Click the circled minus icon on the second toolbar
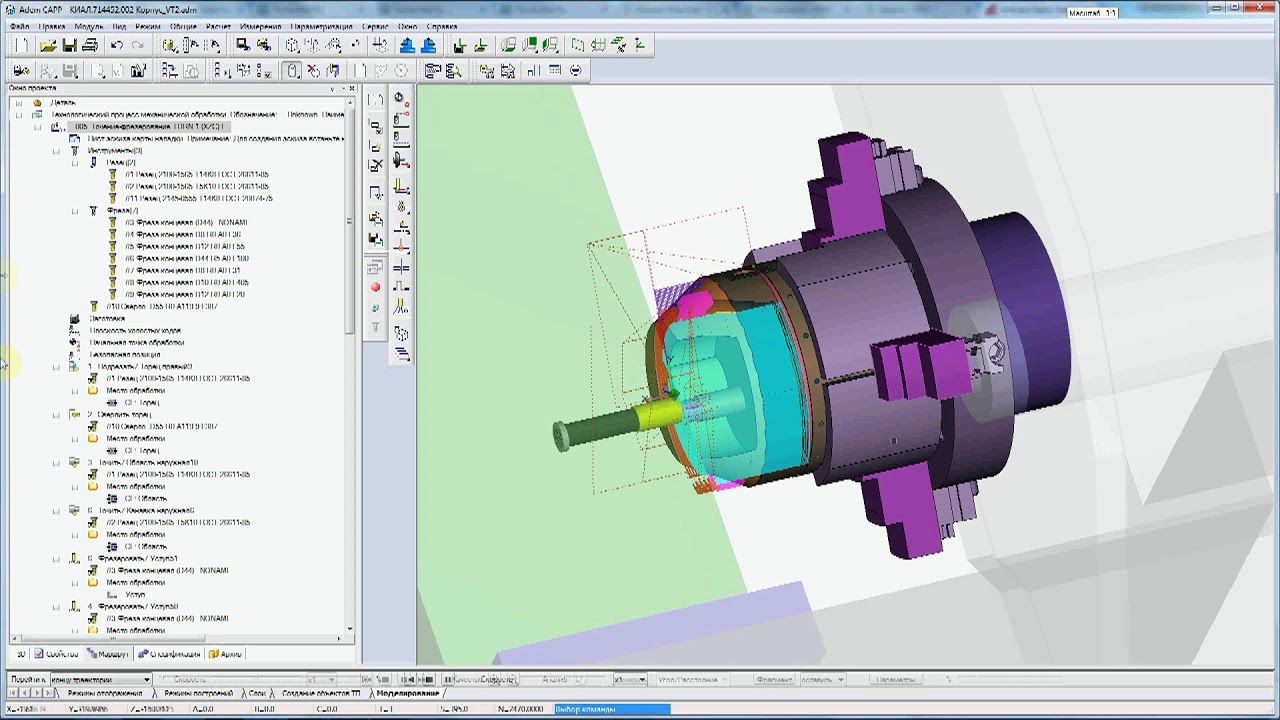The image size is (1280, 720). point(575,71)
